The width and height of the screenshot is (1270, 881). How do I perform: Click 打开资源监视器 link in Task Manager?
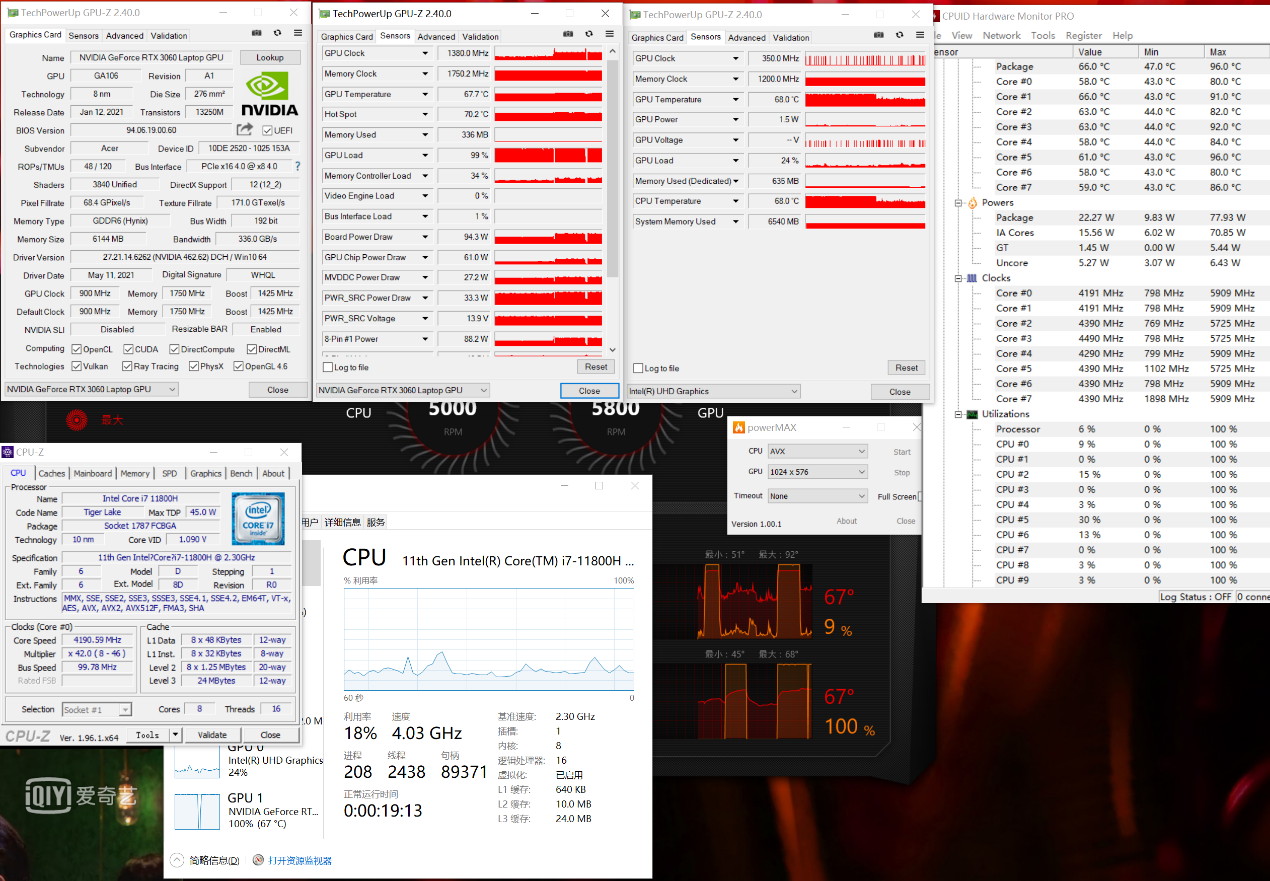300,860
